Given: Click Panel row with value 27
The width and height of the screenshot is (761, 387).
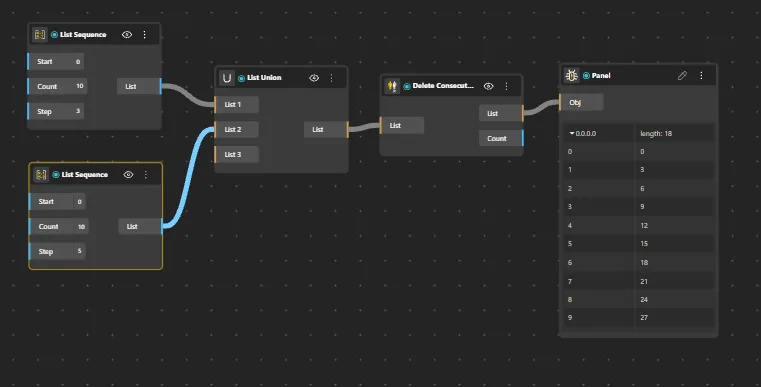Looking at the screenshot, I should pos(639,318).
